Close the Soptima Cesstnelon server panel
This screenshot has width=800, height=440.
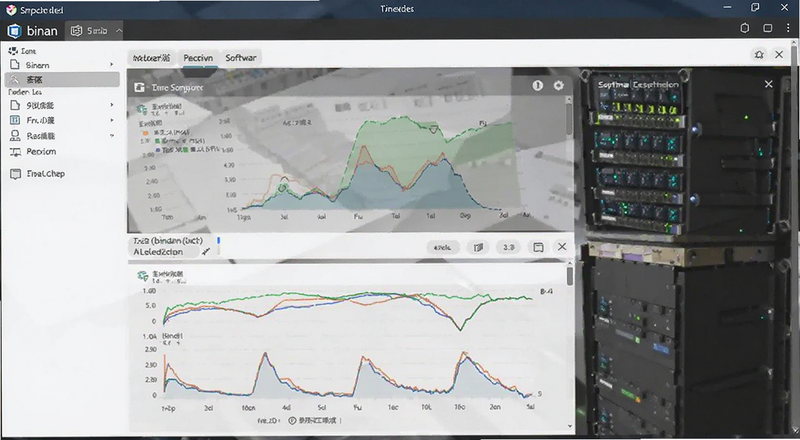768,84
